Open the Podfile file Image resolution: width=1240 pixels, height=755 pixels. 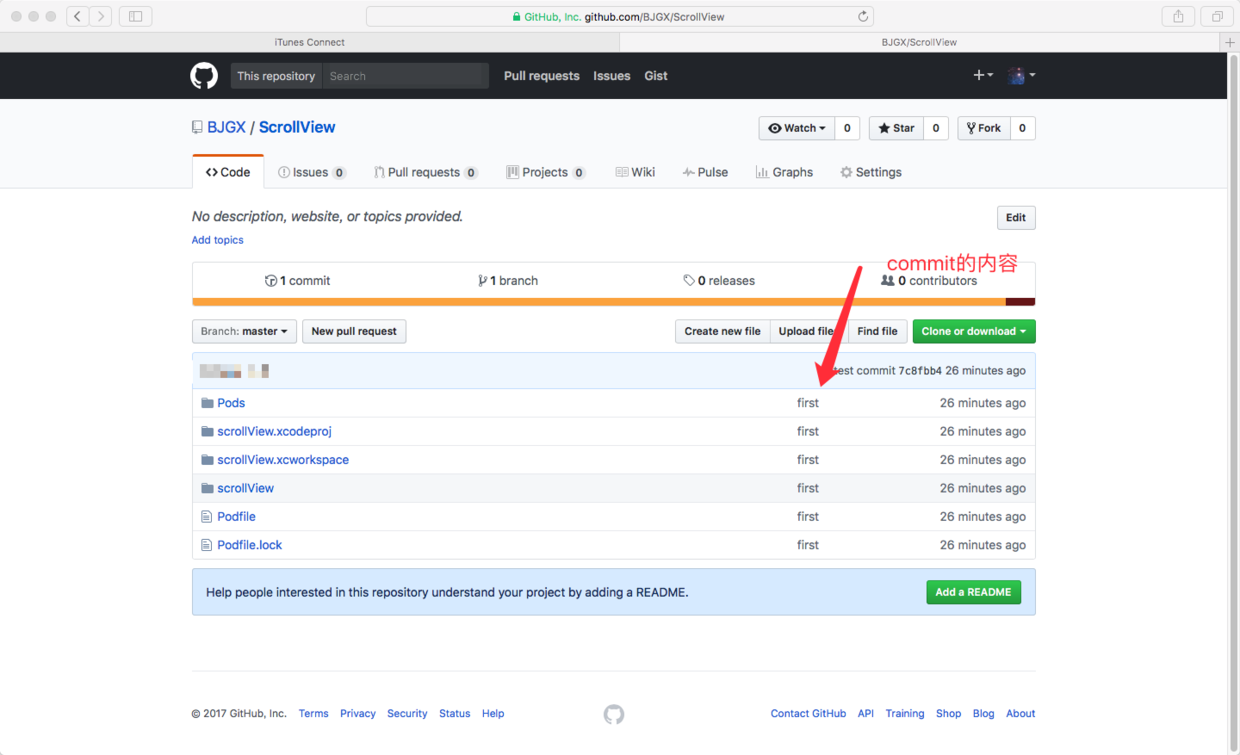point(236,517)
